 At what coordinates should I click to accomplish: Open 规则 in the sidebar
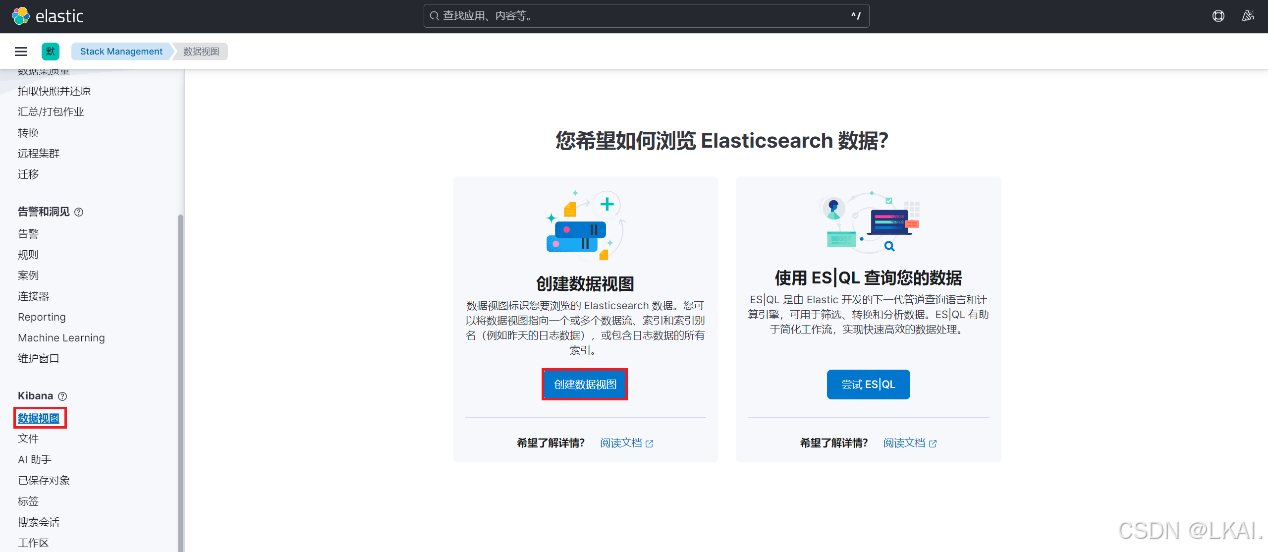point(28,254)
